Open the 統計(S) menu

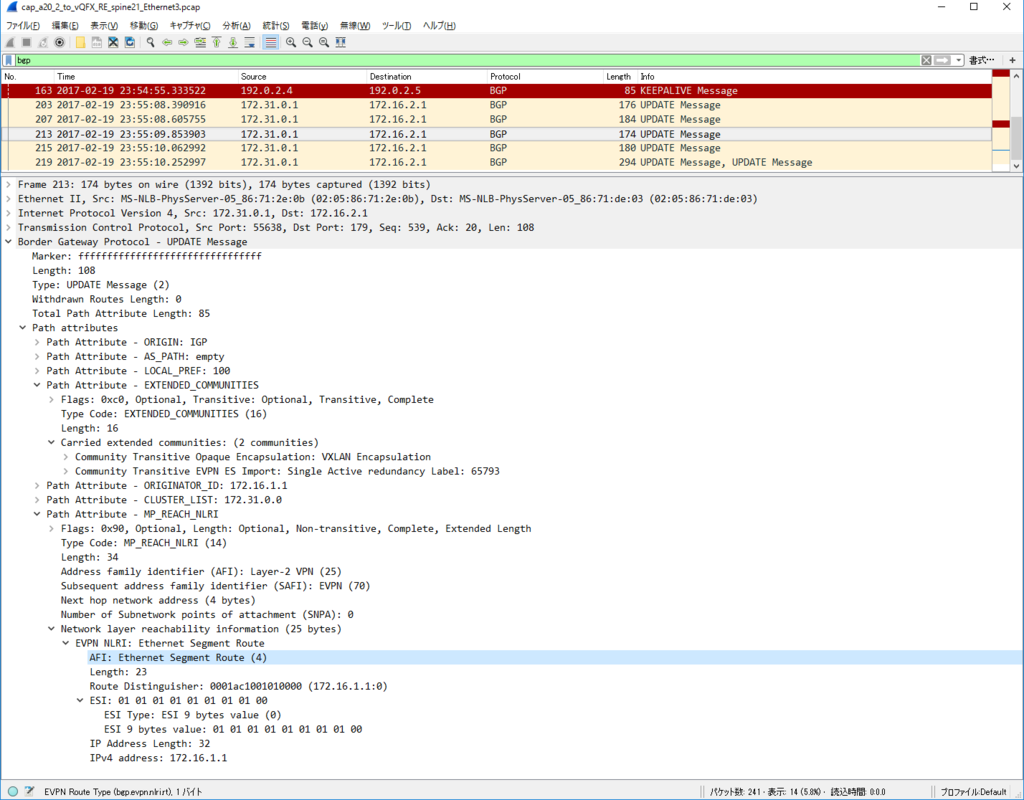coord(276,26)
